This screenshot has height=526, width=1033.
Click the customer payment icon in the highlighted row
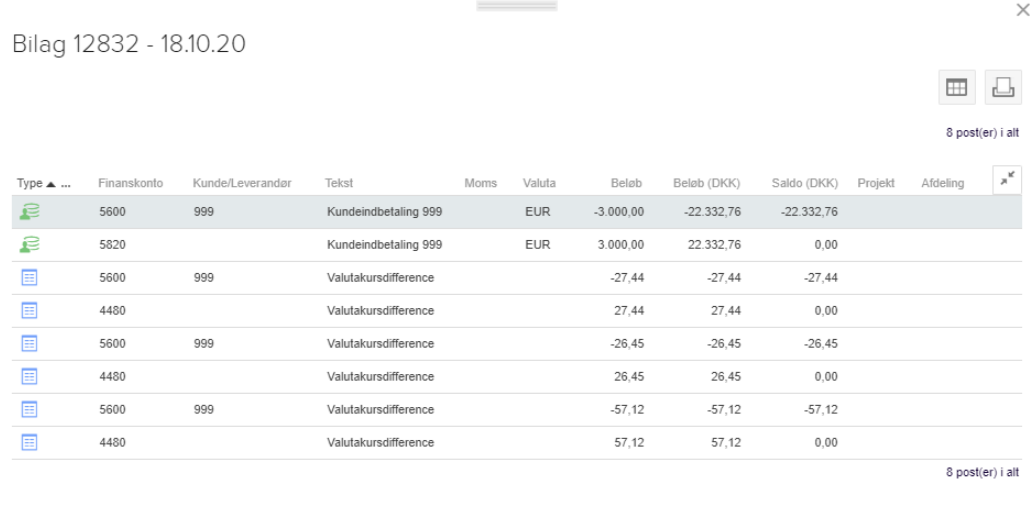(30, 212)
